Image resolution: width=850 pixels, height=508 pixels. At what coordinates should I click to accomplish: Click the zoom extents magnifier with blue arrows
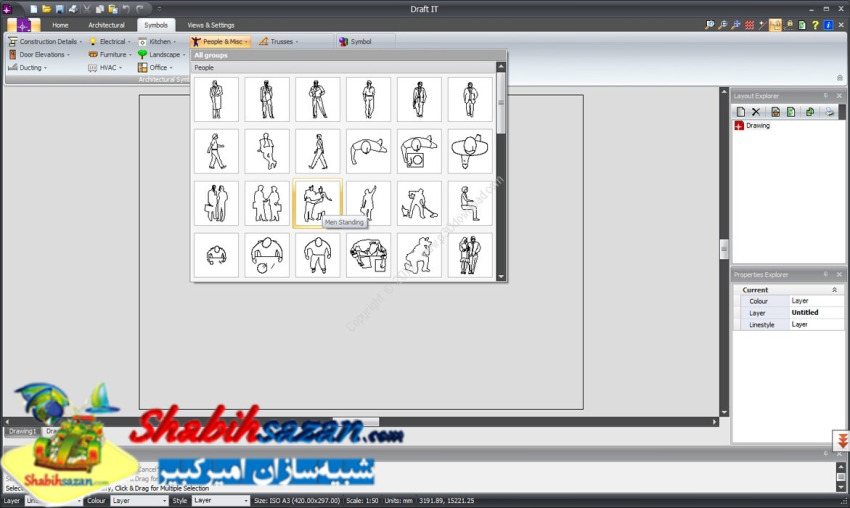click(736, 25)
